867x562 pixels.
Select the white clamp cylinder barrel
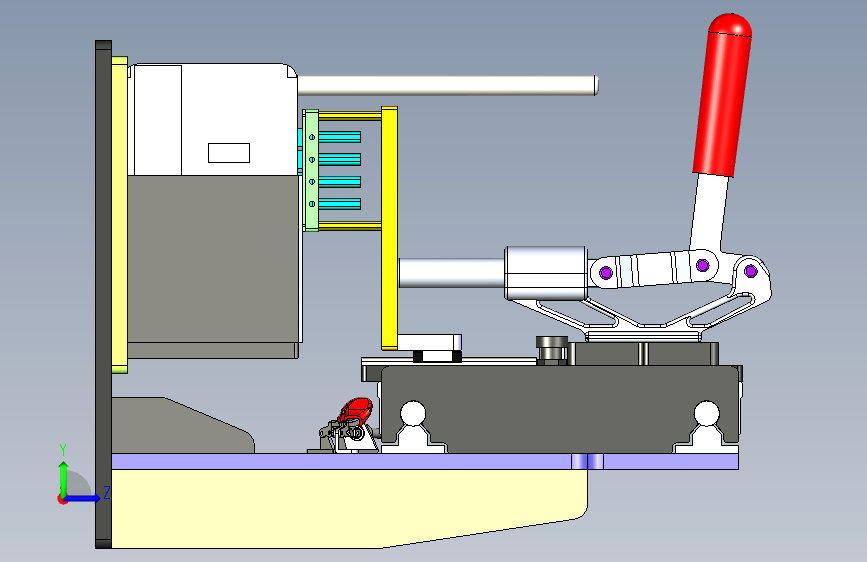click(x=546, y=273)
